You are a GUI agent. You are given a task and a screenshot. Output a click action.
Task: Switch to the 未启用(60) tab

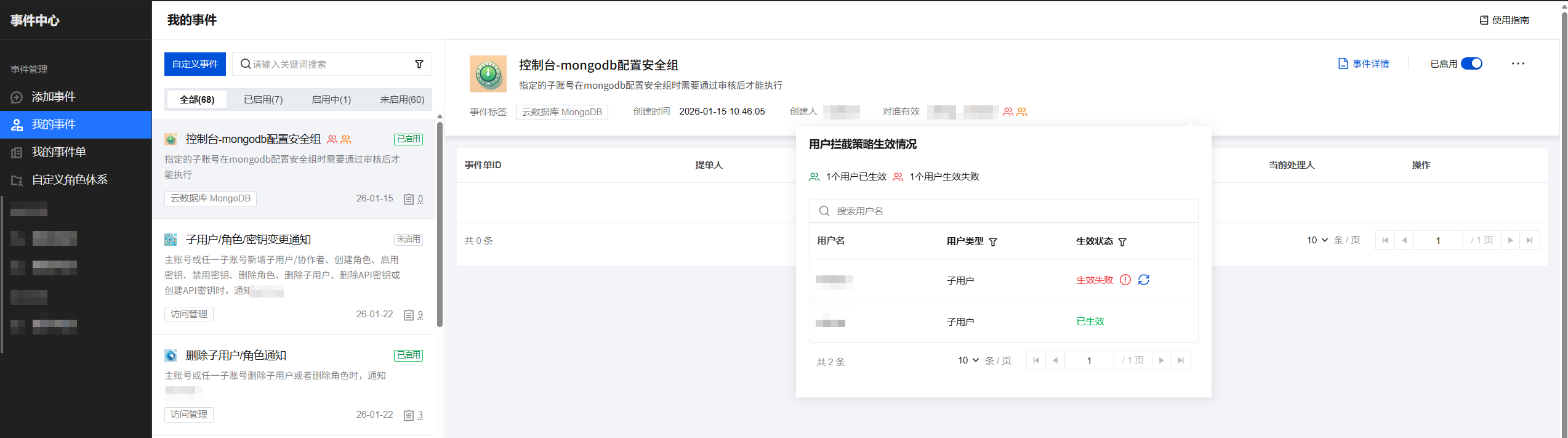click(402, 99)
